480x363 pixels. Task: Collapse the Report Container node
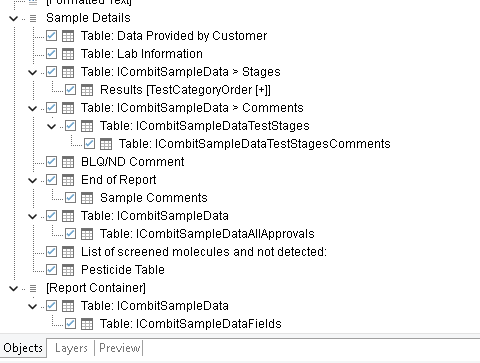tap(13, 288)
